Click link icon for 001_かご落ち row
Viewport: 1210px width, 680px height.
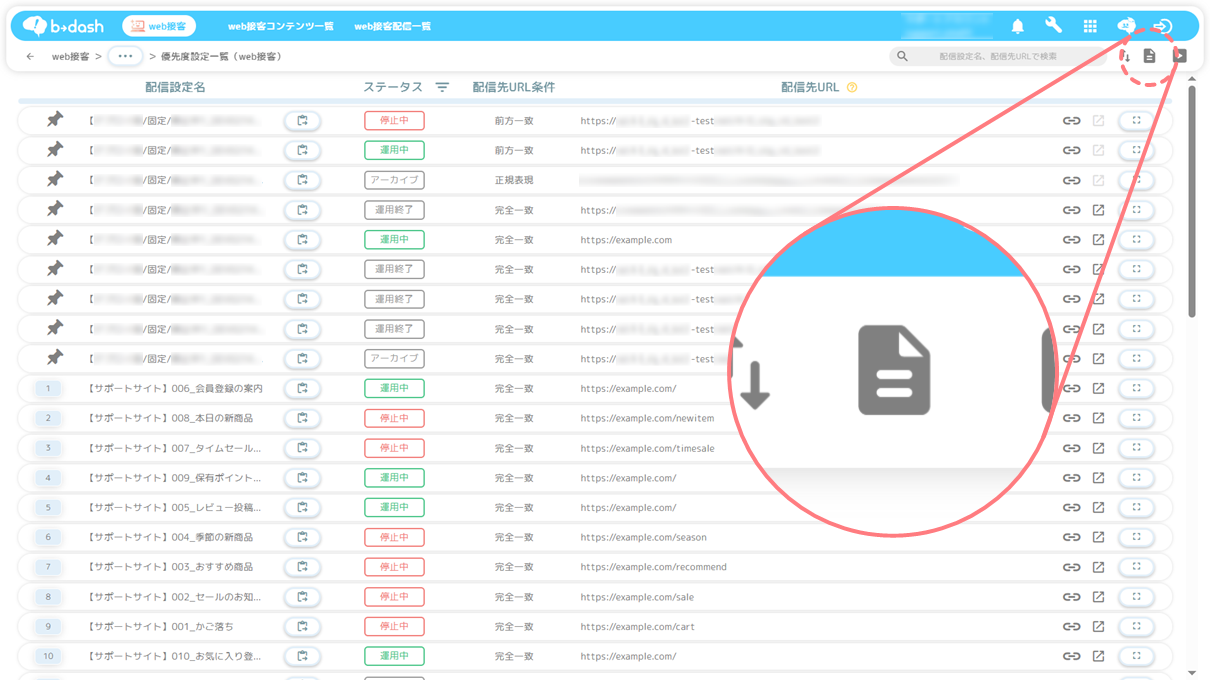click(x=1071, y=627)
